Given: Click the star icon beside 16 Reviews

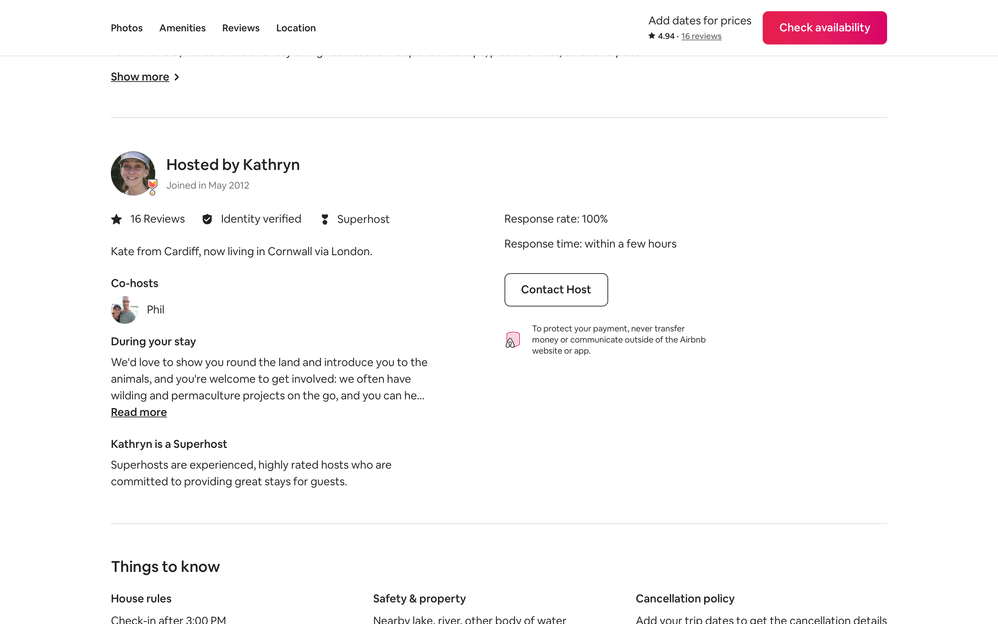Looking at the screenshot, I should tap(116, 219).
